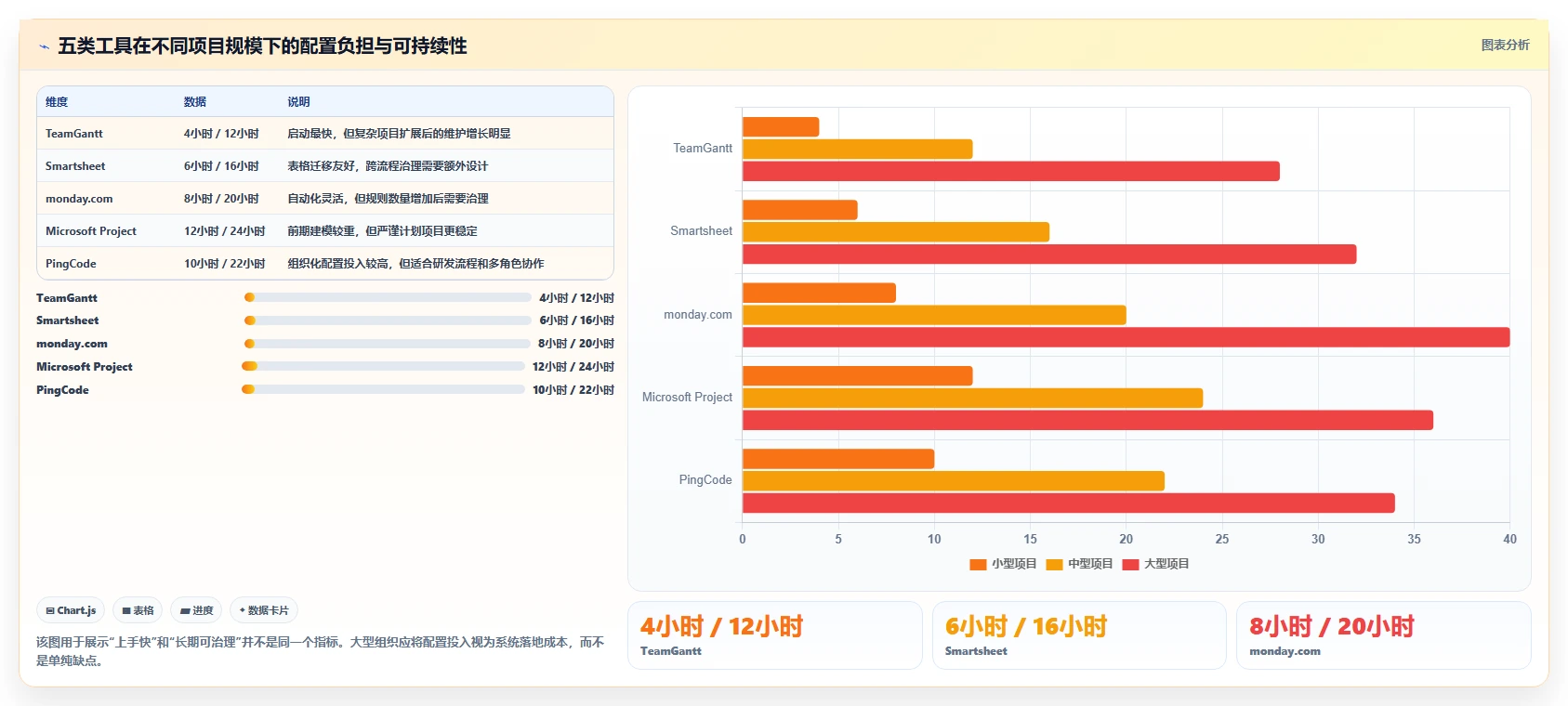
Task: Click the description 表格迁移友好 cell
Action: click(388, 166)
